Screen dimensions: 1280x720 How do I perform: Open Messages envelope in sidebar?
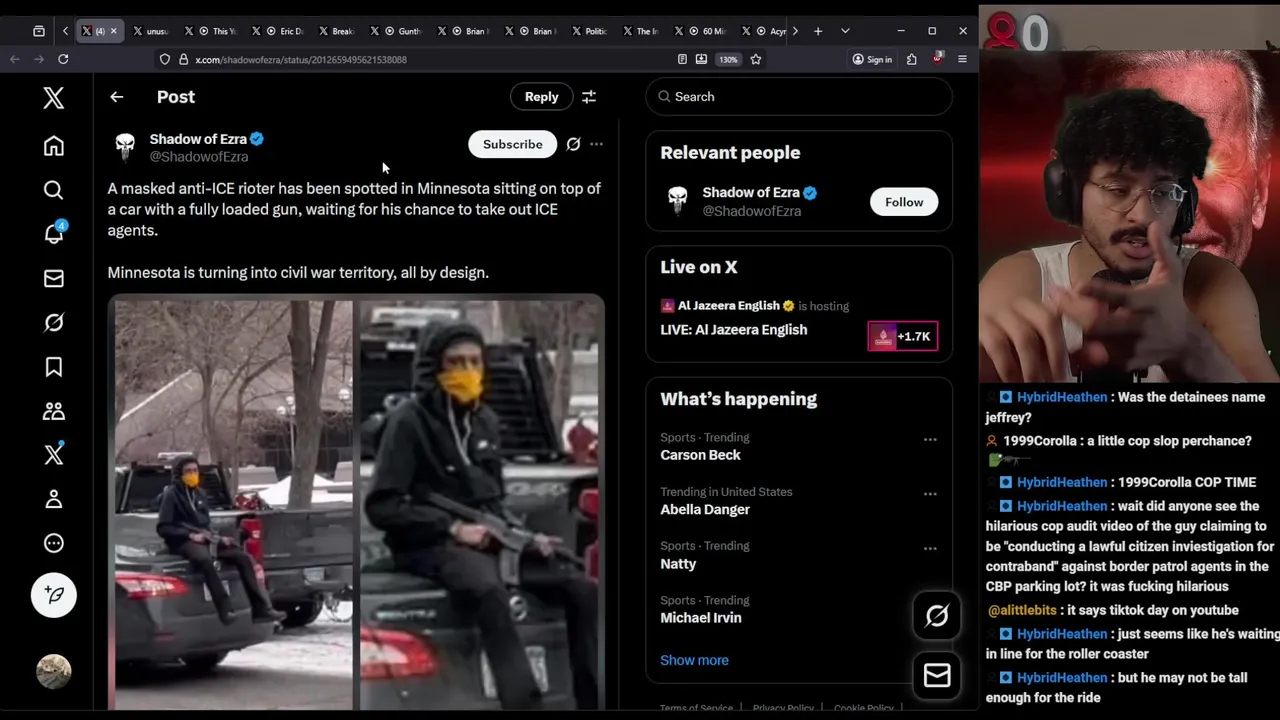pos(54,278)
